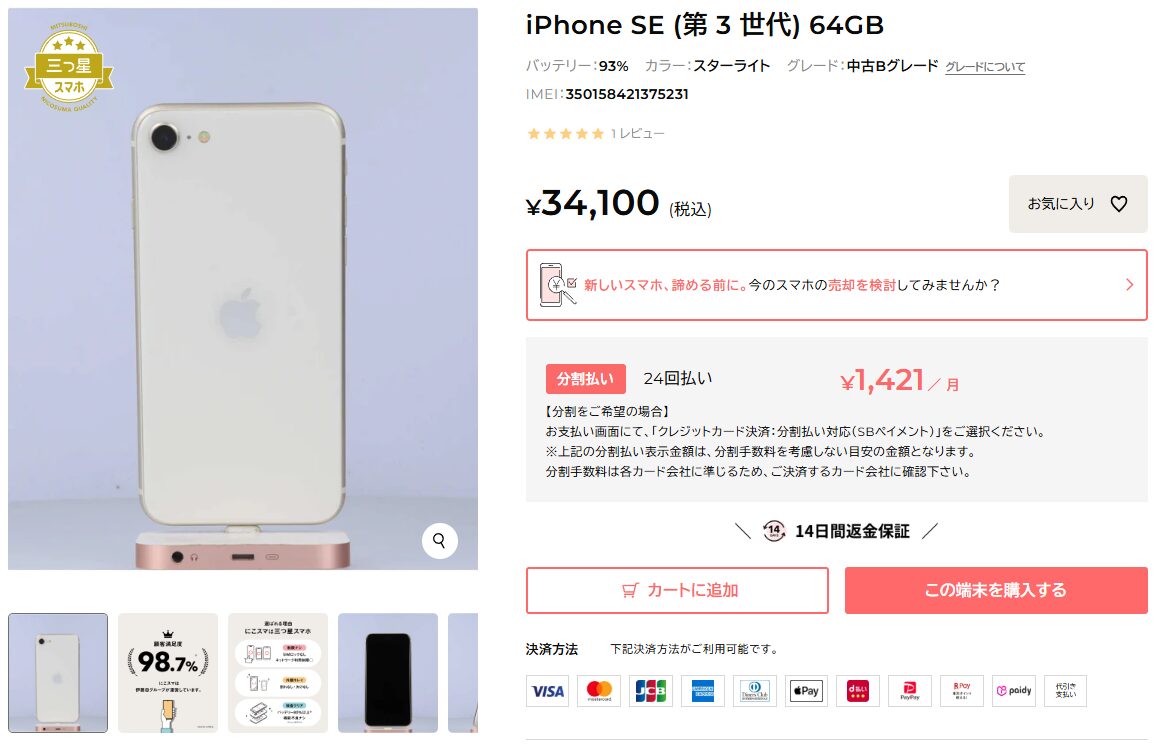Select the d払い payment icon

click(858, 691)
